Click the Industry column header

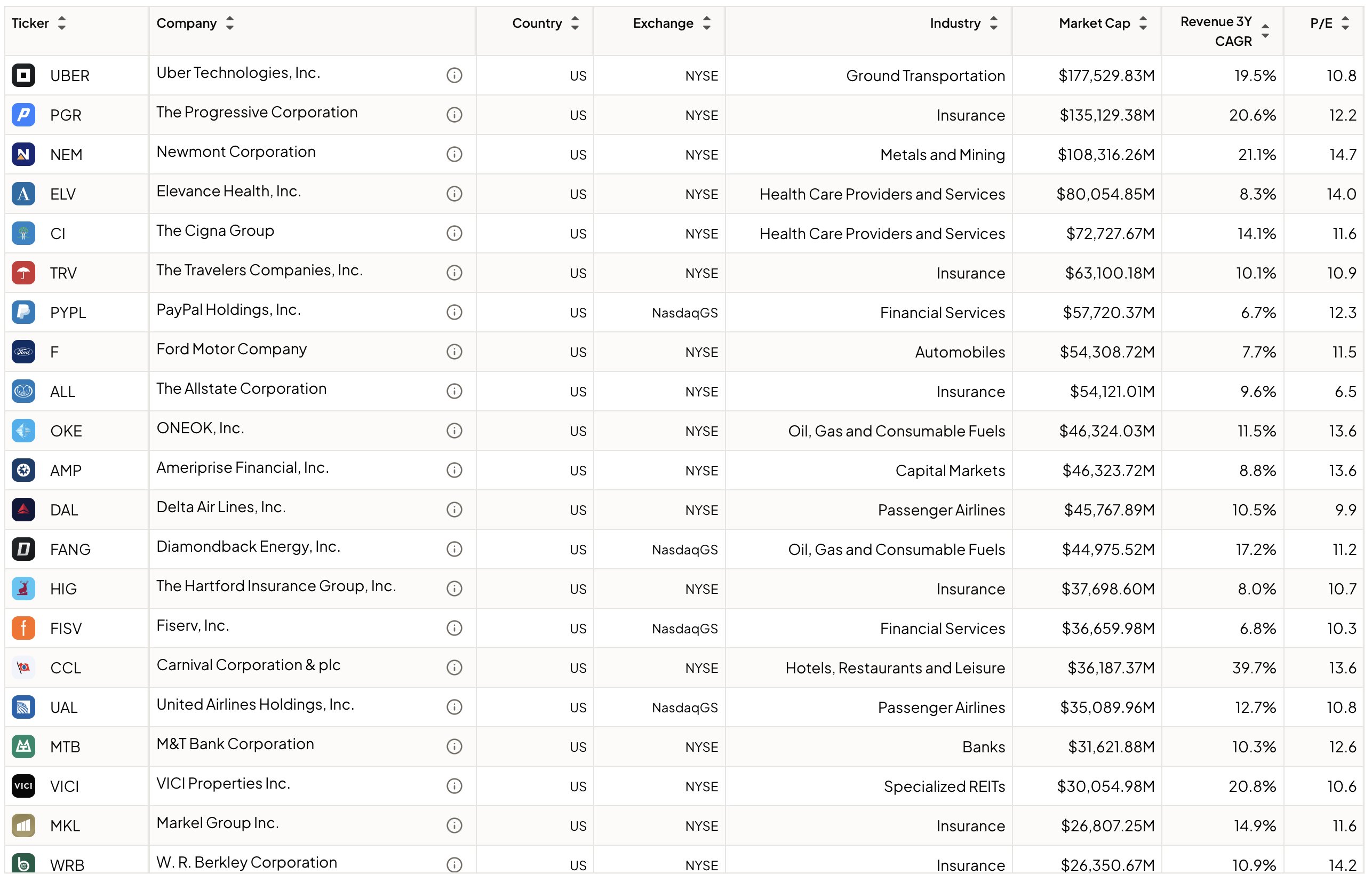pos(955,23)
